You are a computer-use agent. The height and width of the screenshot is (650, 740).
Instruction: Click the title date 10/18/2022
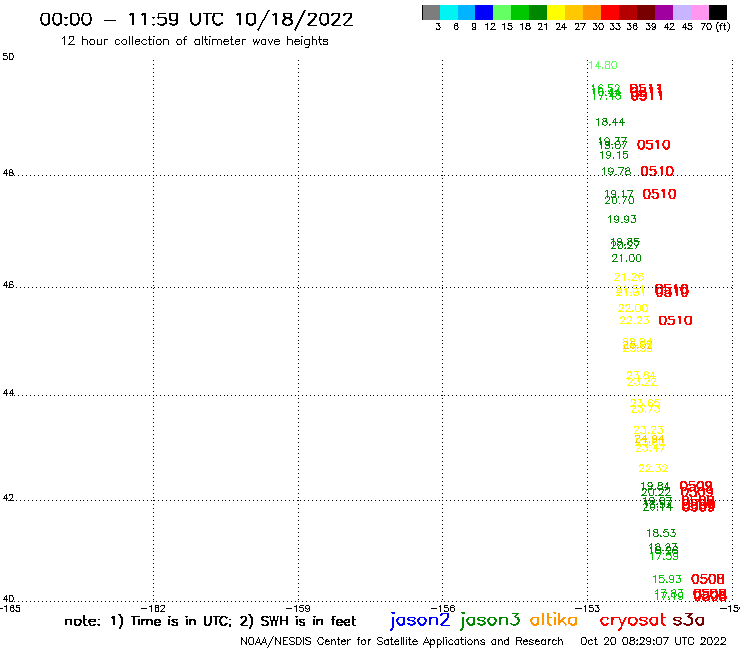tap(294, 20)
